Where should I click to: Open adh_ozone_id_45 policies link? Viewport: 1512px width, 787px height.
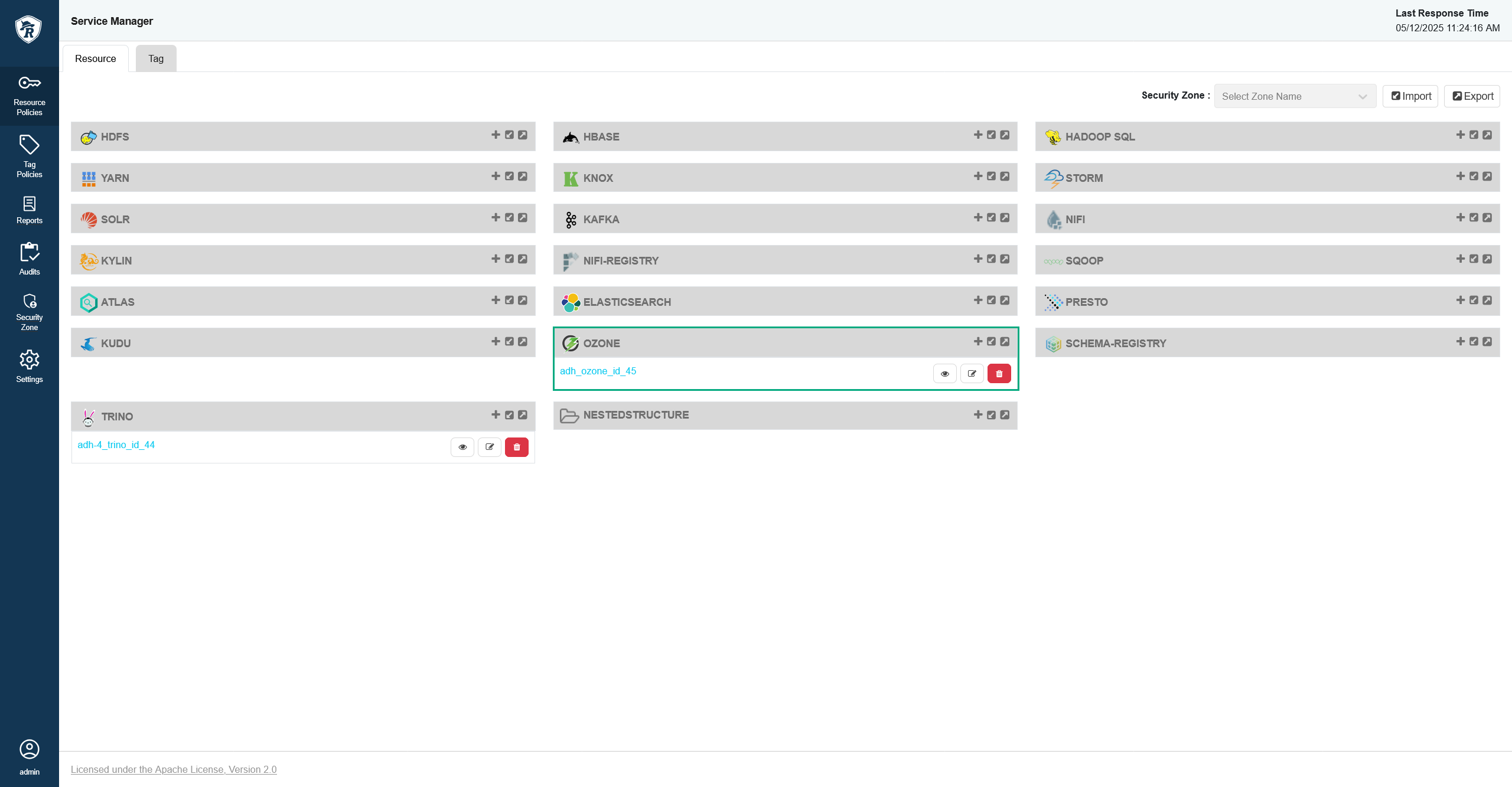(598, 371)
